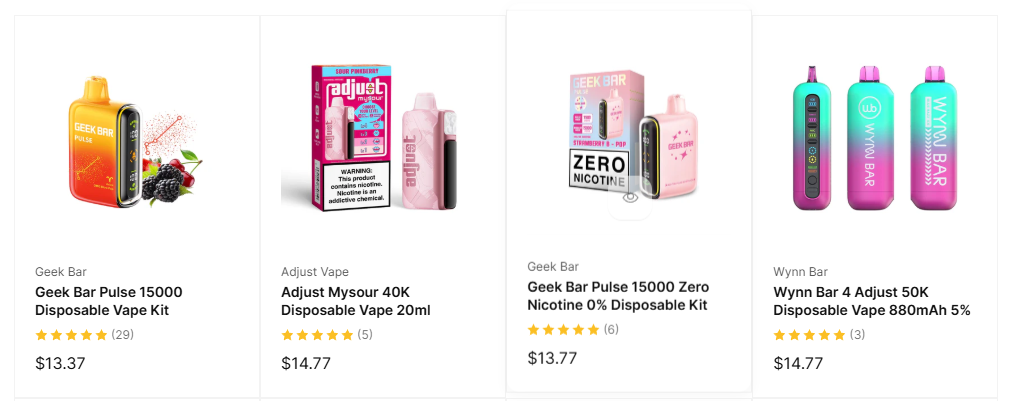Open Geek Bar Pulse 15000 Disposable Vape Kit title
The width and height of the screenshot is (1010, 401).
pyautogui.click(x=108, y=301)
